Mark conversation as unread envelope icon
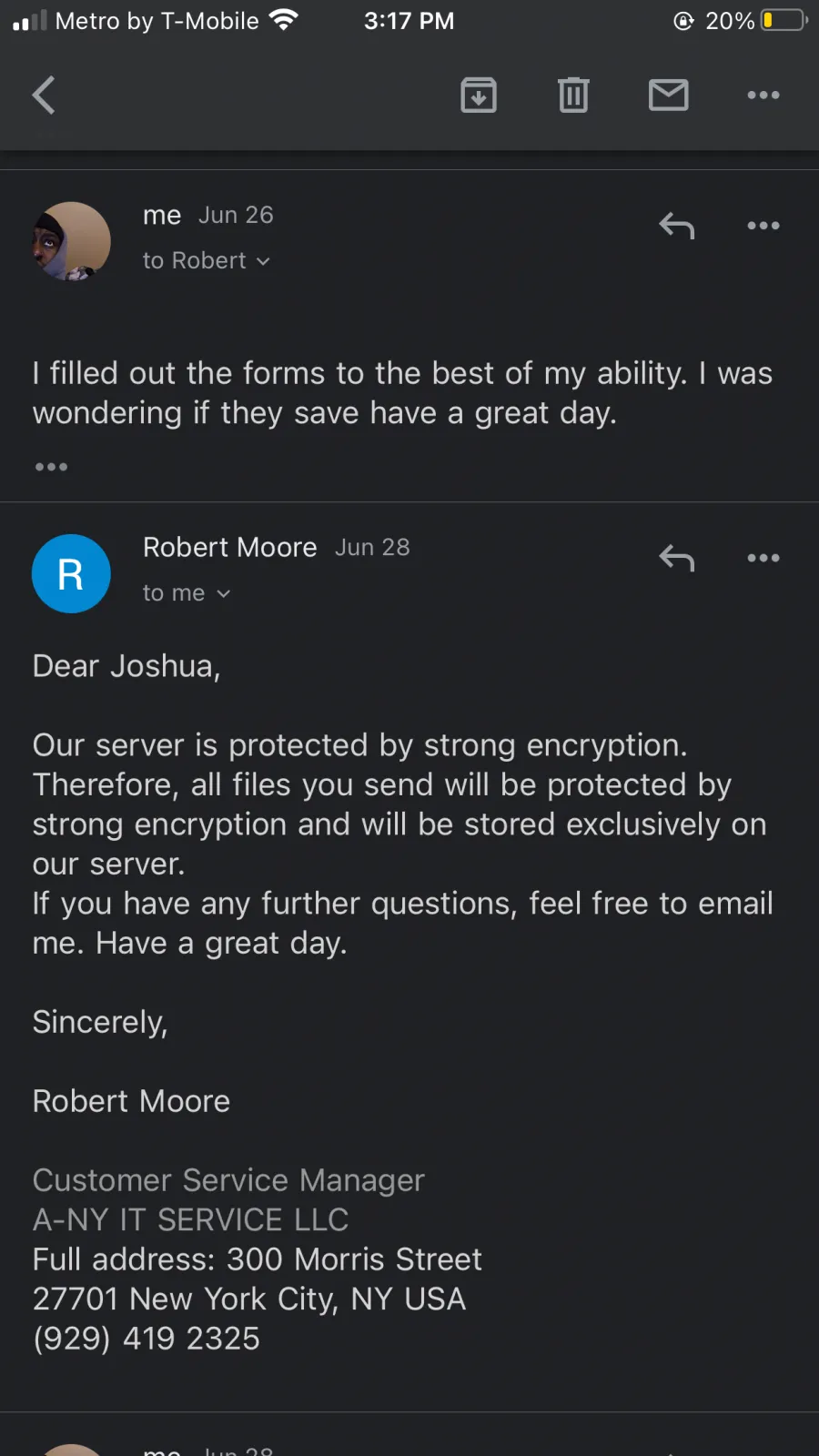819x1456 pixels. pyautogui.click(x=668, y=95)
